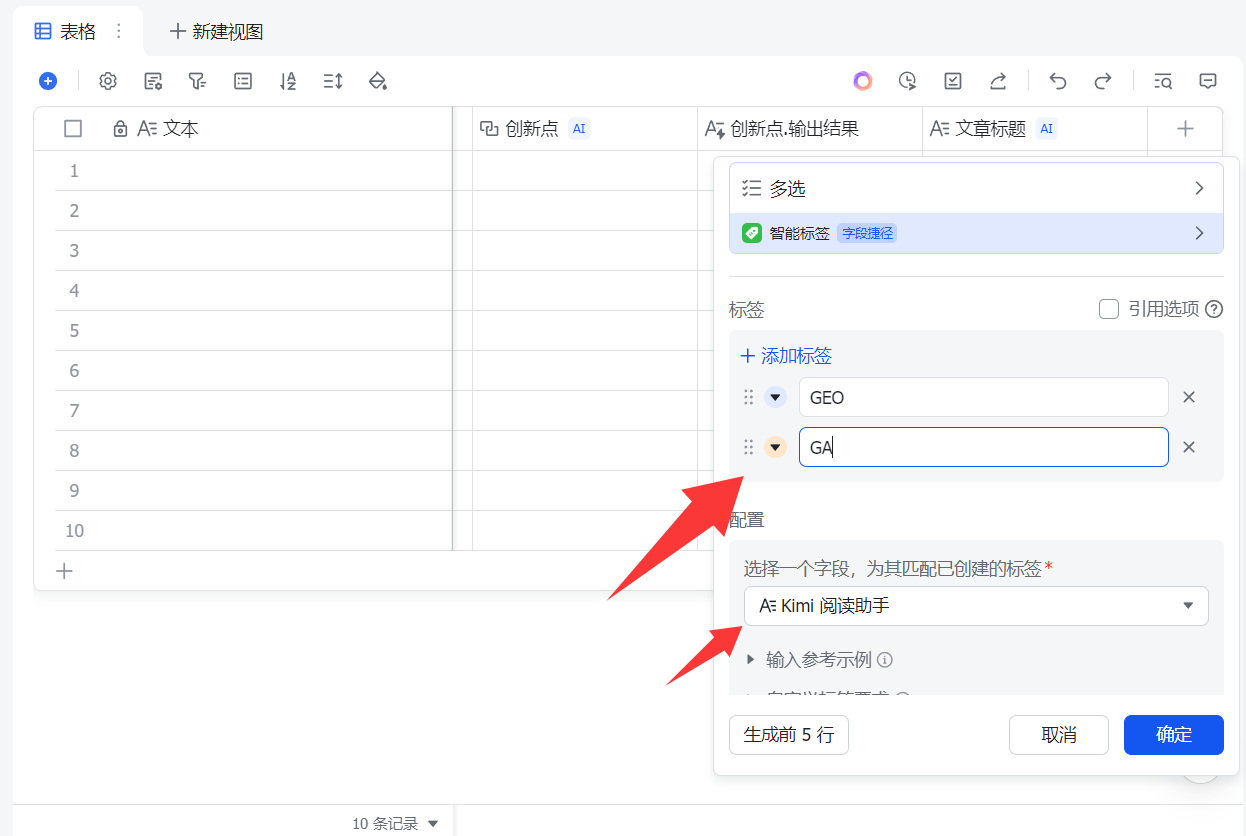Viewport: 1246px width, 836px height.
Task: Expand the 输入参考示例 section
Action: 751,659
